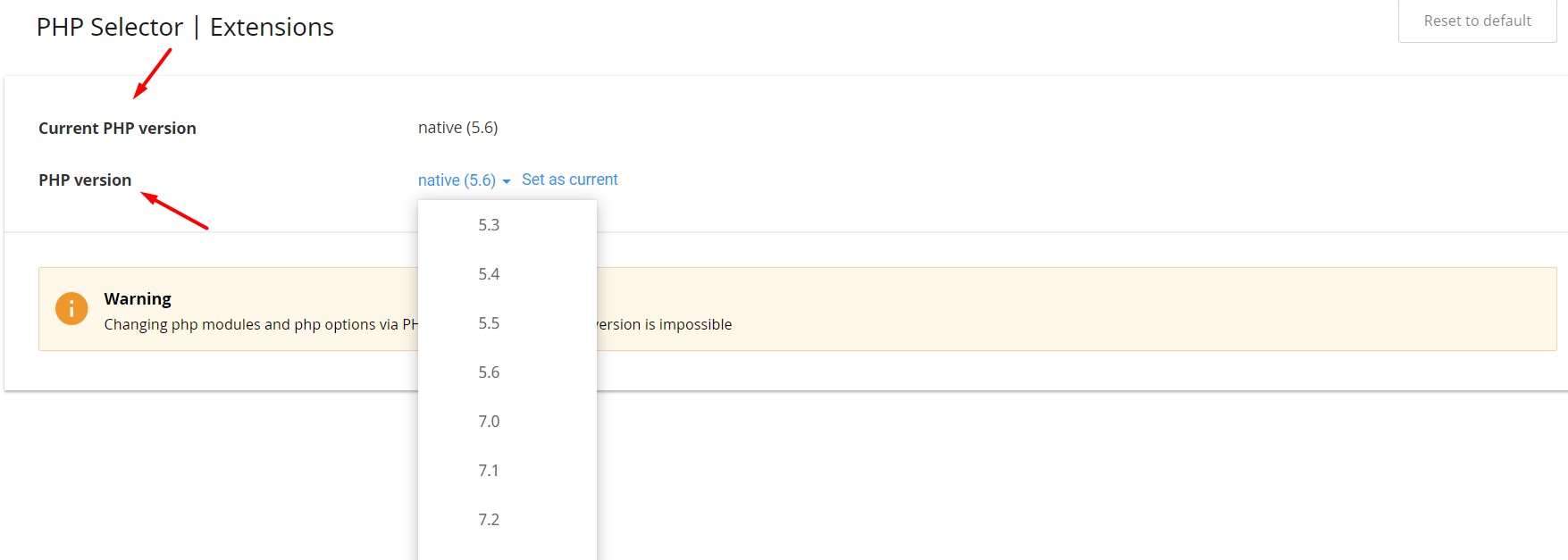This screenshot has height=560, width=1568.
Task: Select PHP 5.3 from the version list
Action: (489, 225)
